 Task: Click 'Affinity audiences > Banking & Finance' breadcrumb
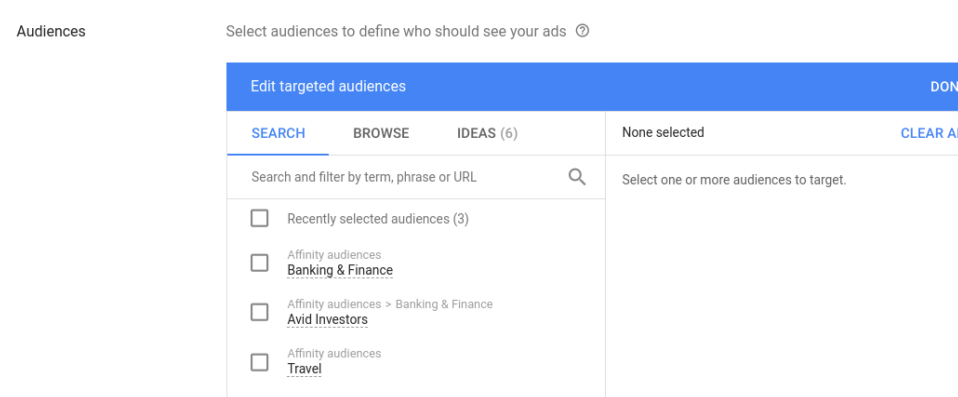[390, 304]
